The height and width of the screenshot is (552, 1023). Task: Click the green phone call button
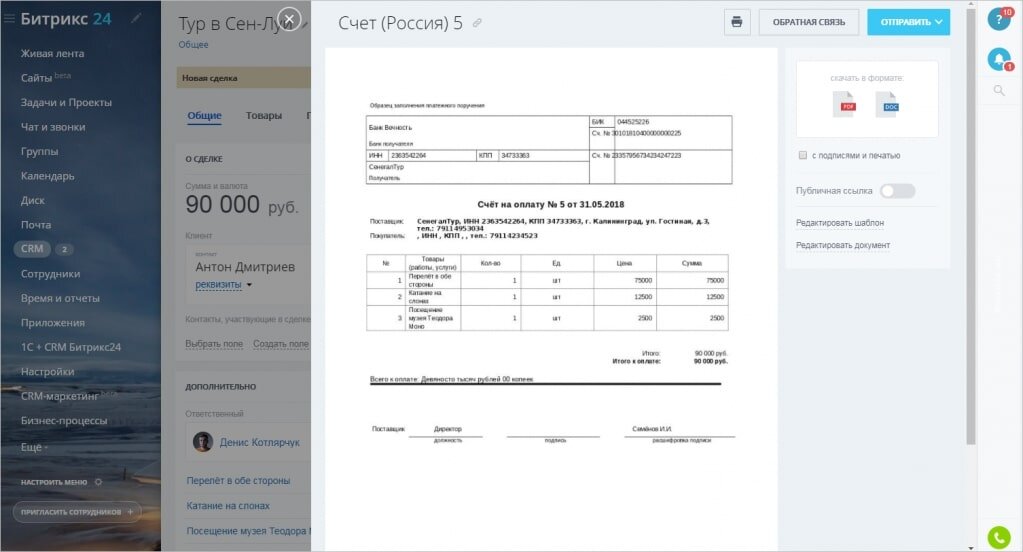click(999, 537)
